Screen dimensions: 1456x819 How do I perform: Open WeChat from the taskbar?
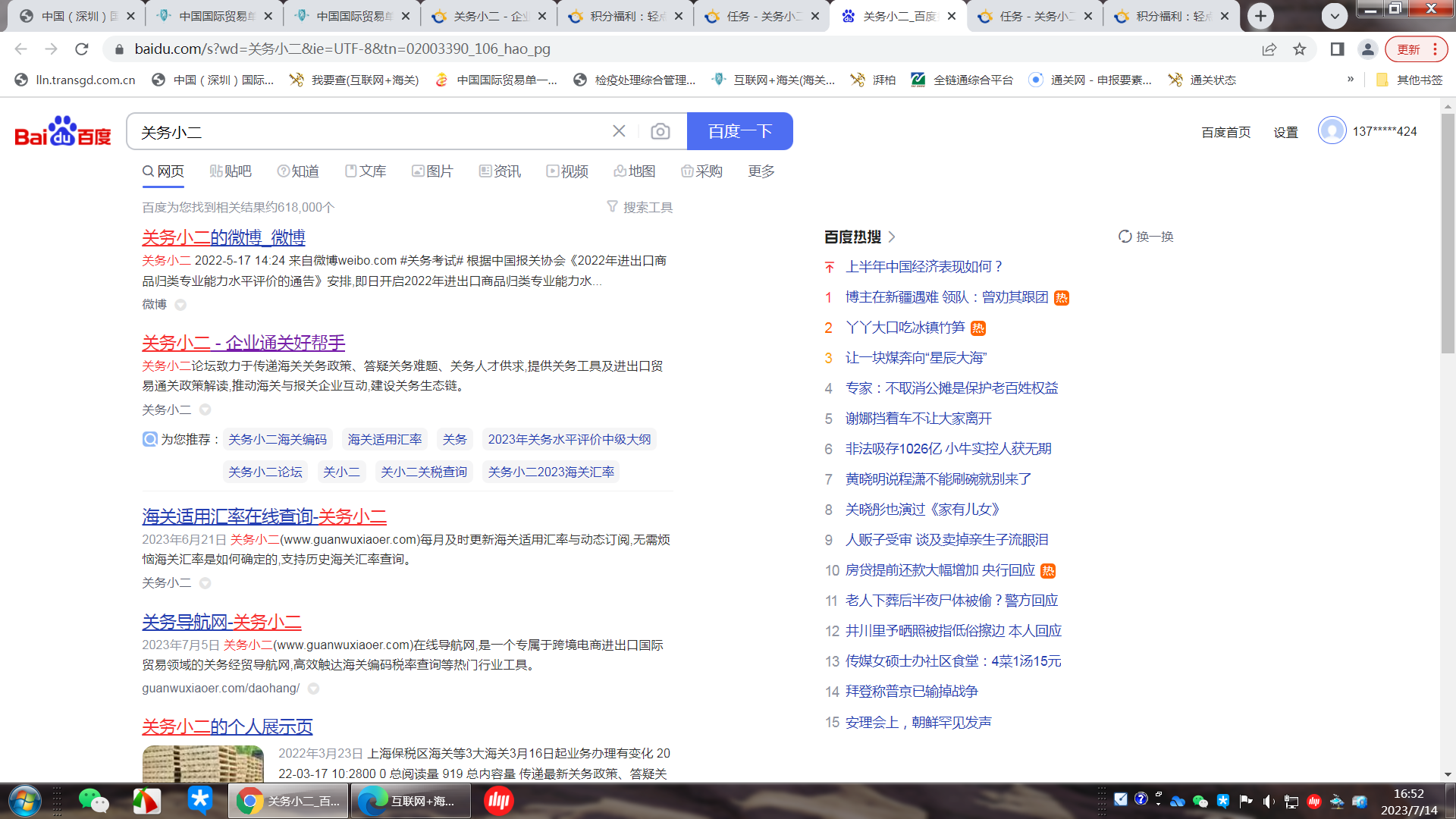(94, 801)
